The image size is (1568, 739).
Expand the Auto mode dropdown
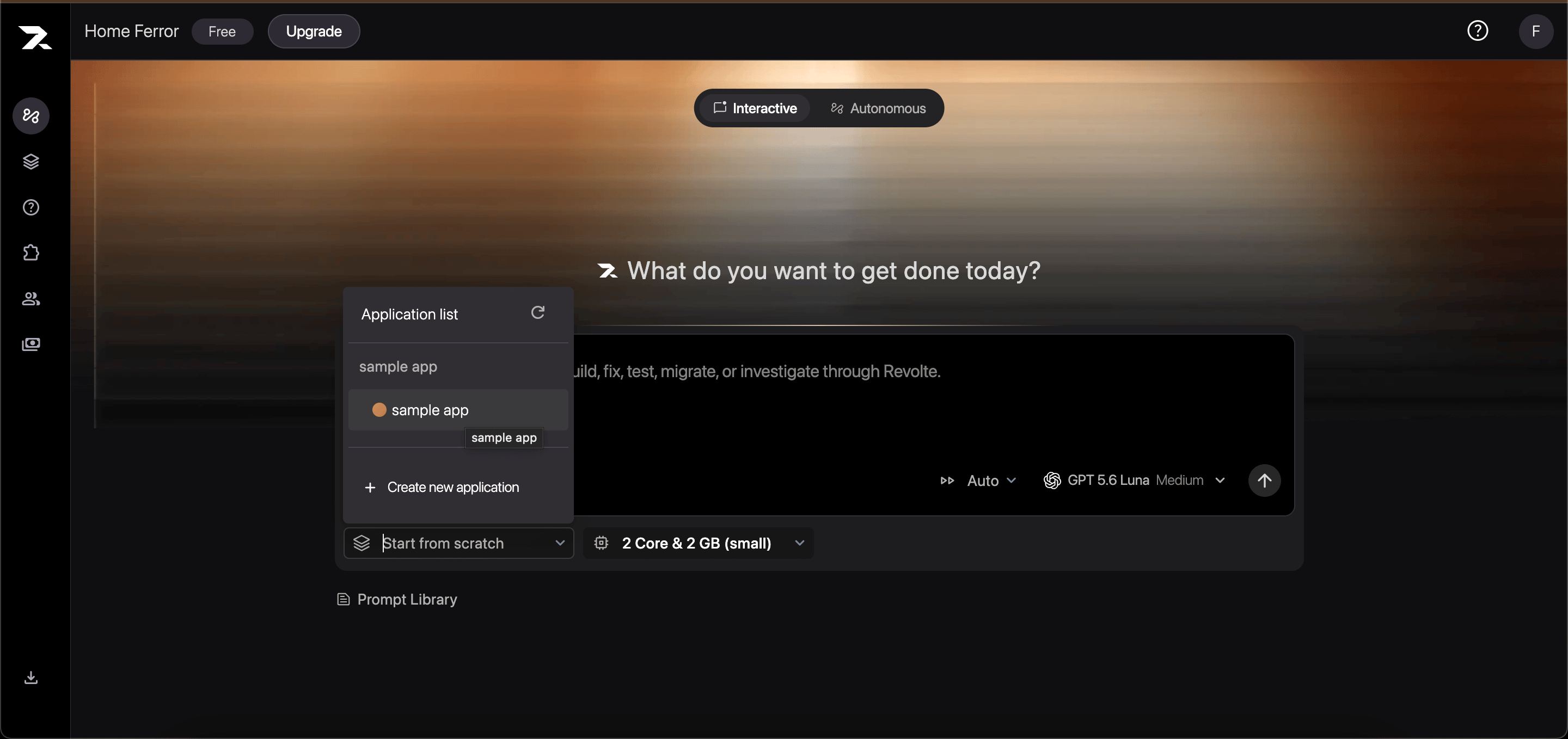coord(991,481)
